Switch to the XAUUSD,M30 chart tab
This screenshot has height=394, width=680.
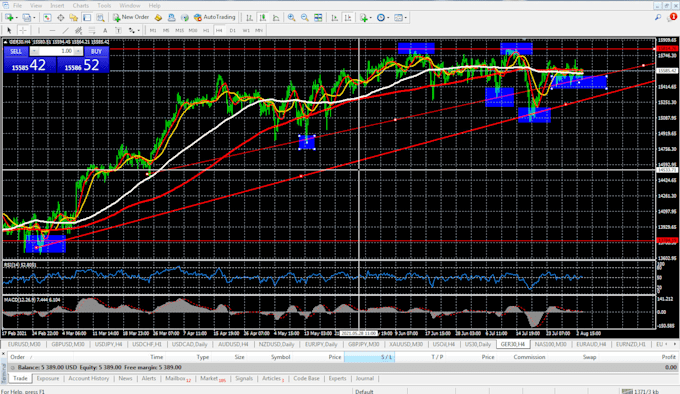click(x=405, y=344)
